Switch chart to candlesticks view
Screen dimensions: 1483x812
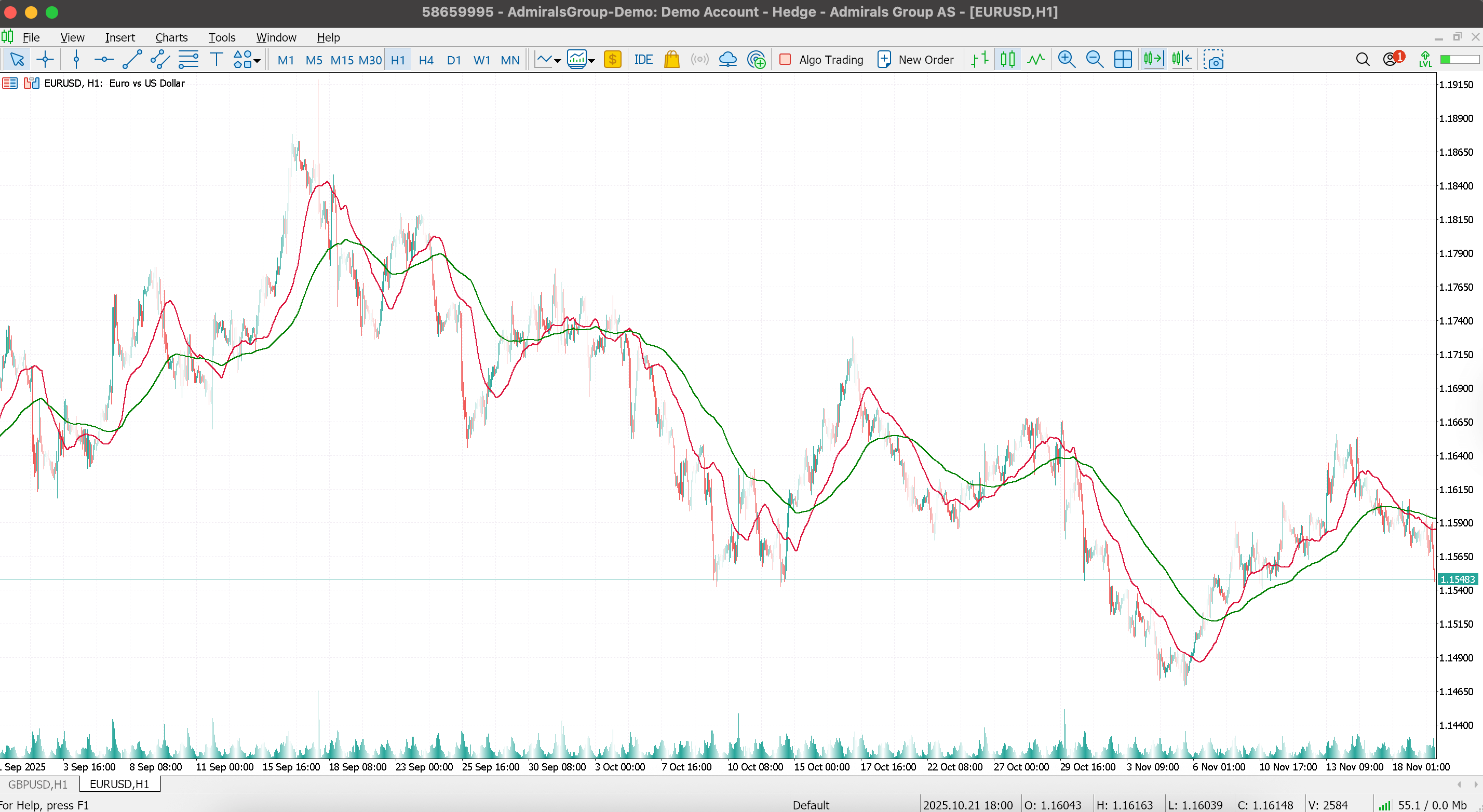[1007, 59]
